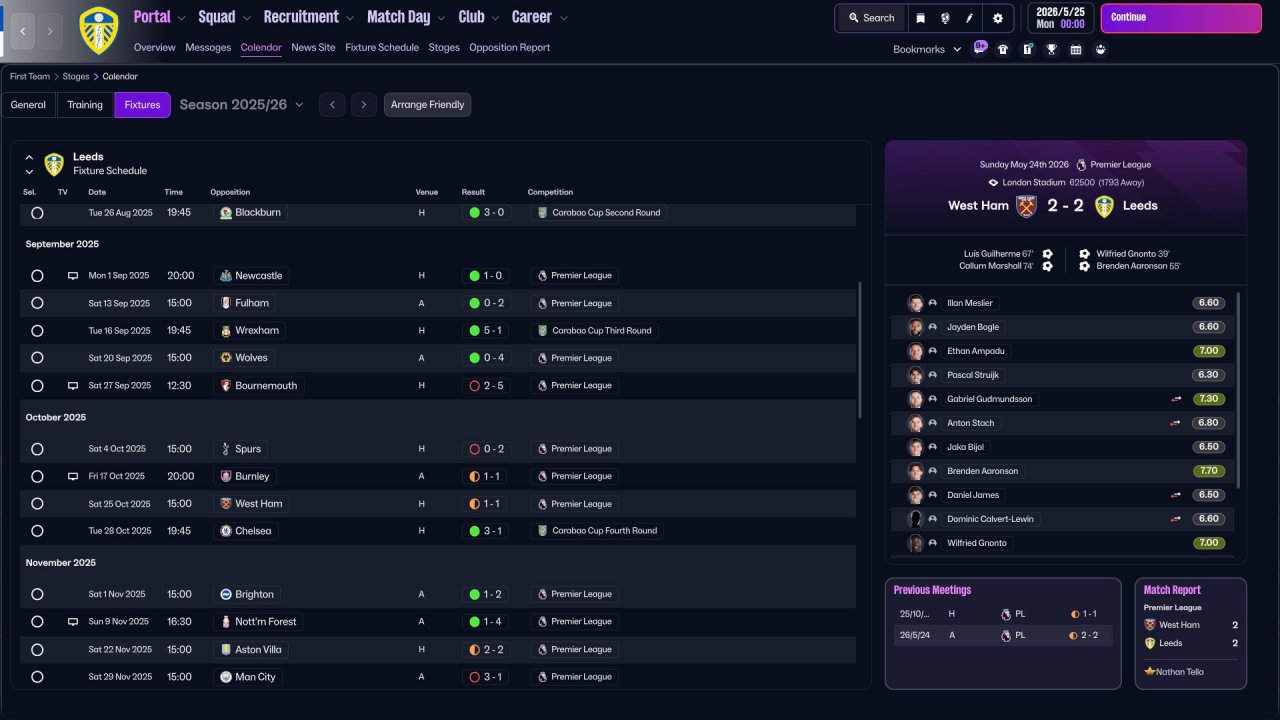Switch to the Overview tab
This screenshot has width=1280, height=720.
154,47
